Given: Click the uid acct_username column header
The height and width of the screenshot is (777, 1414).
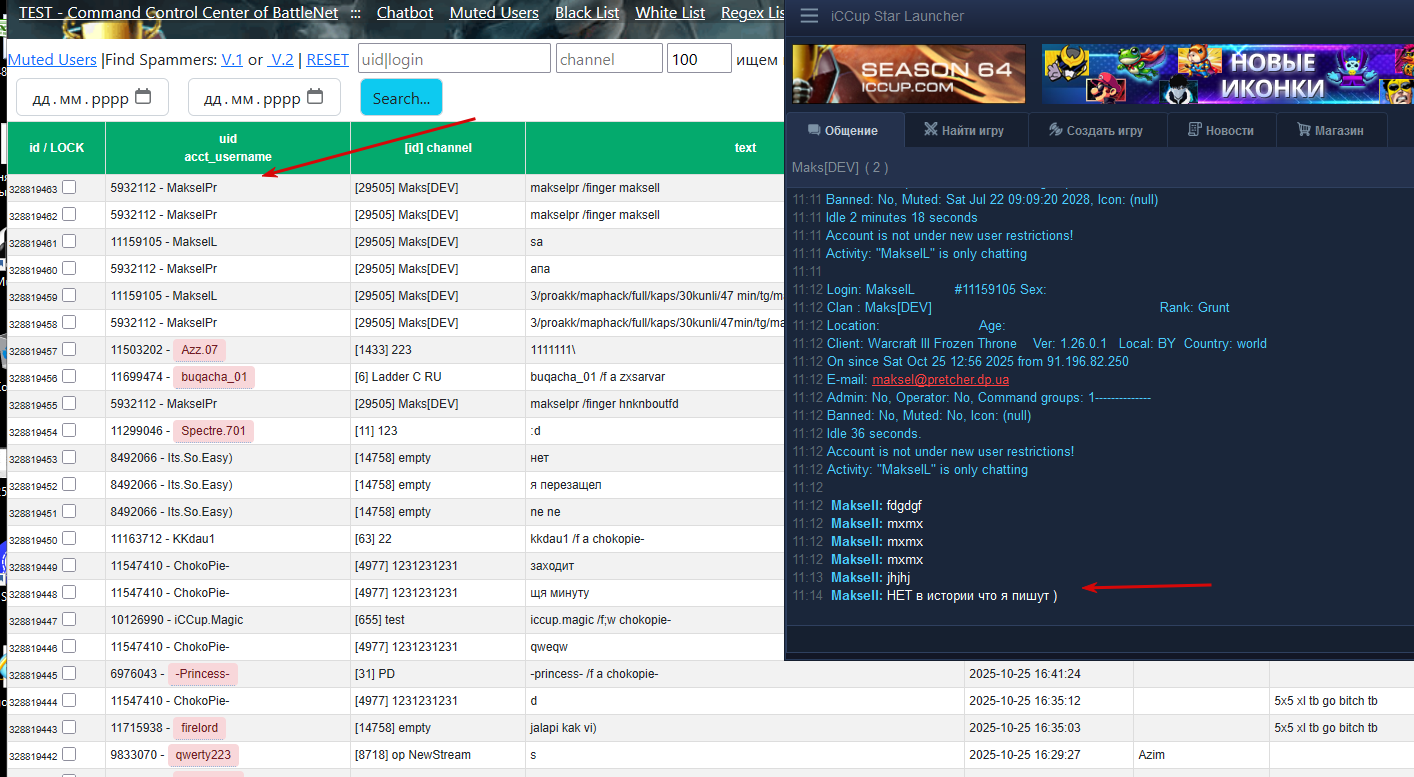Looking at the screenshot, I should 228,148.
